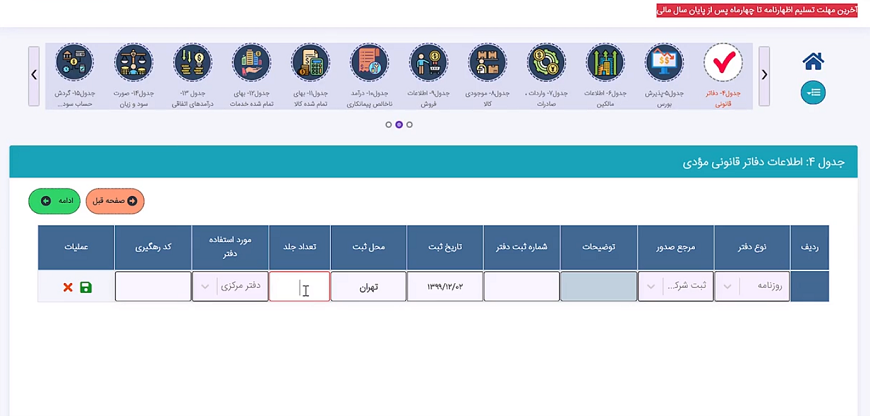Expand the نوع دفتر dropdown showing روزنامه

click(x=752, y=287)
